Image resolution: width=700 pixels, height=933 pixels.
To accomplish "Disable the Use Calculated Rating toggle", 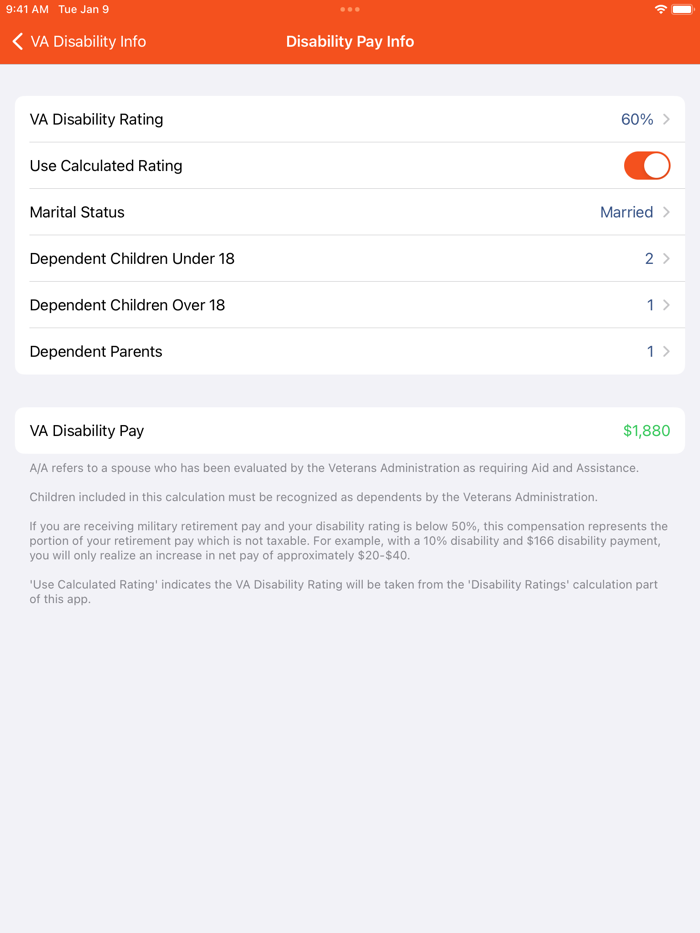I will point(647,165).
